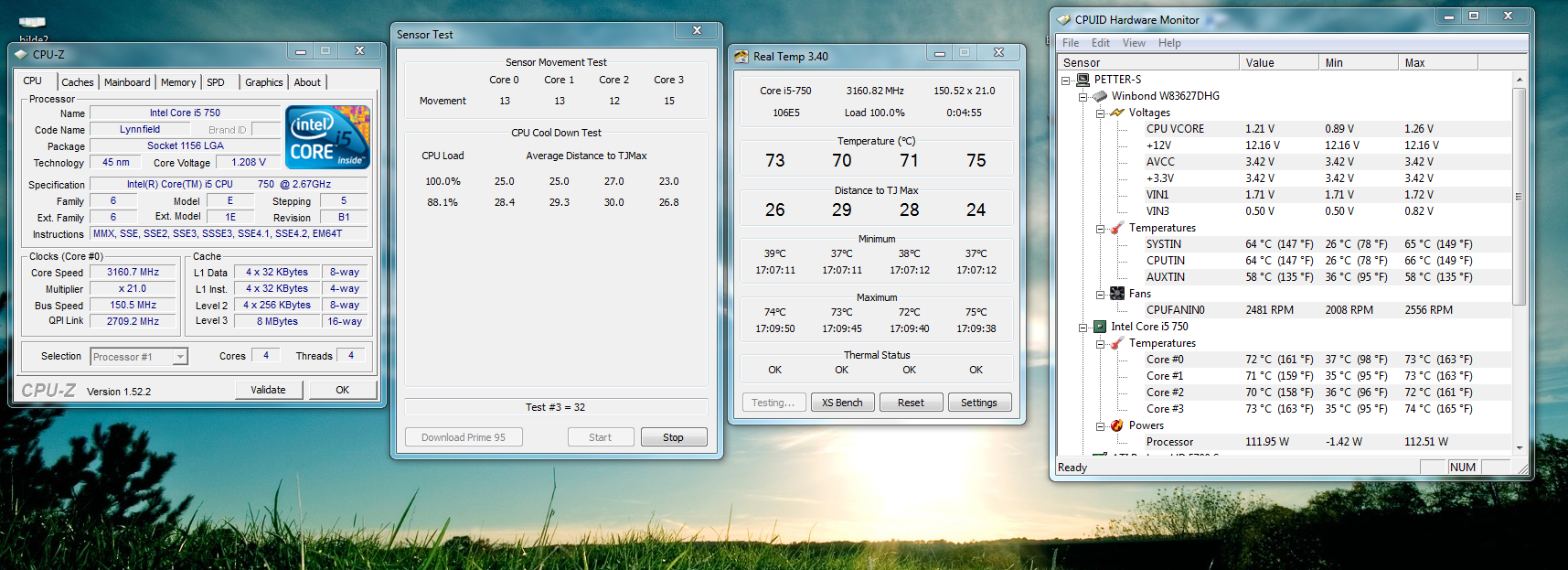Click the Hardware Monitor scrollbar down arrow

point(1520,447)
